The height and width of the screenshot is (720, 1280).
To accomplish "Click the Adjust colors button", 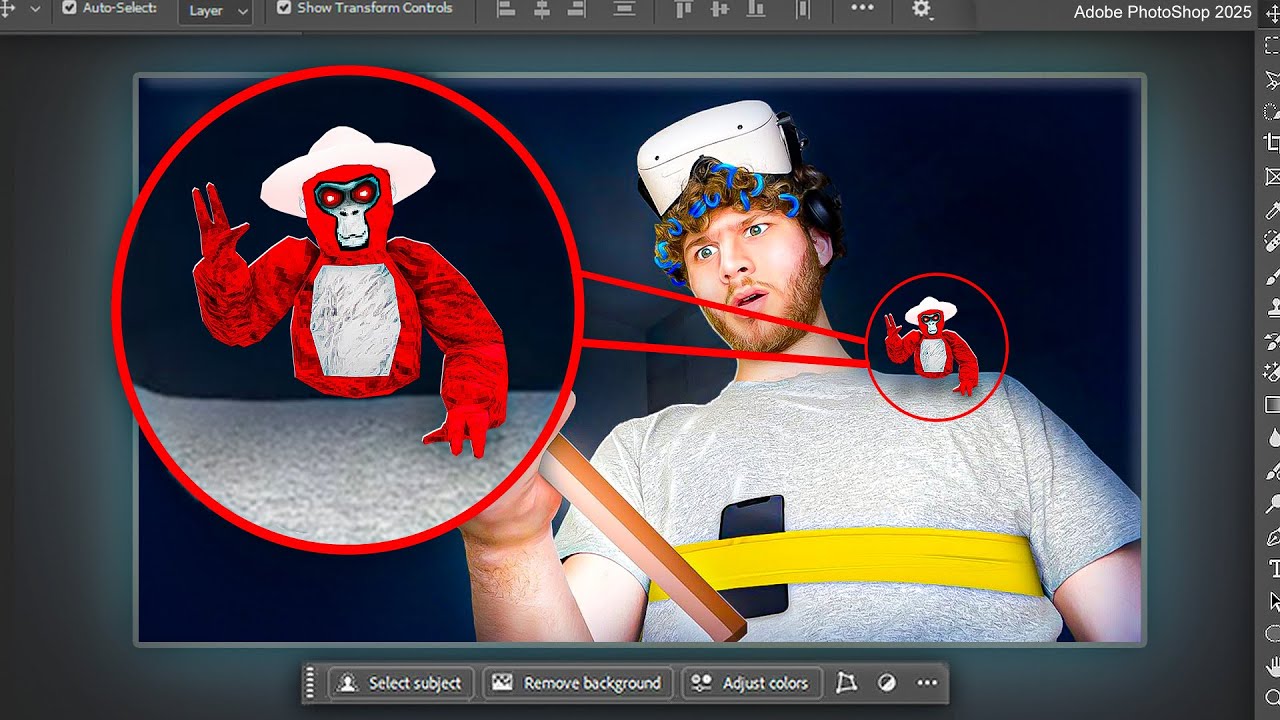I will (751, 683).
